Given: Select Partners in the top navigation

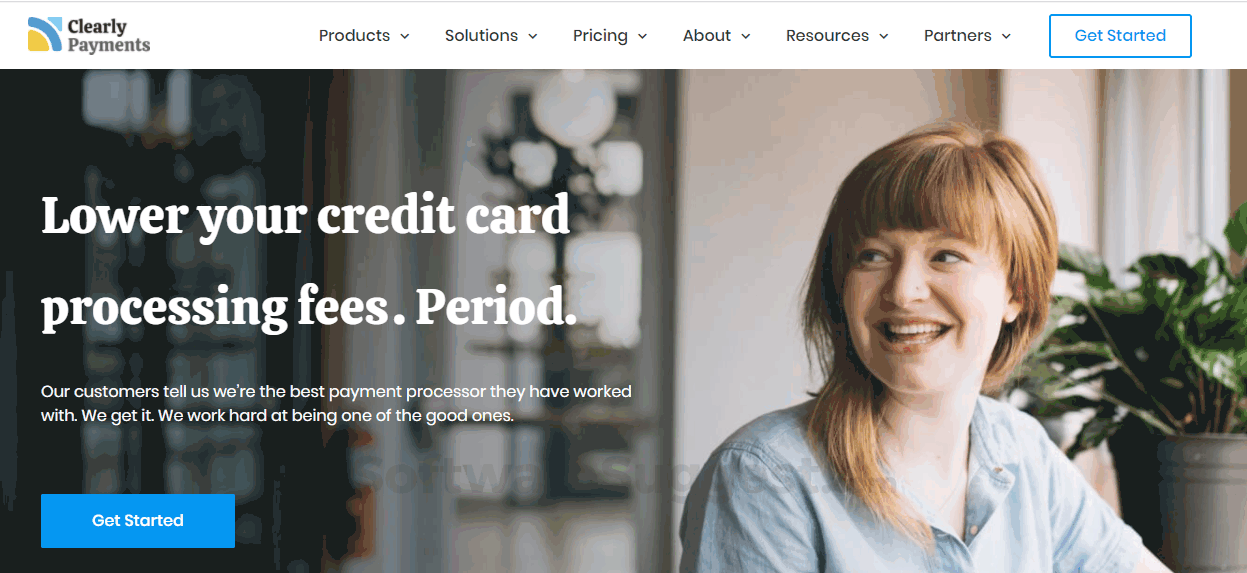Looking at the screenshot, I should pyautogui.click(x=957, y=35).
